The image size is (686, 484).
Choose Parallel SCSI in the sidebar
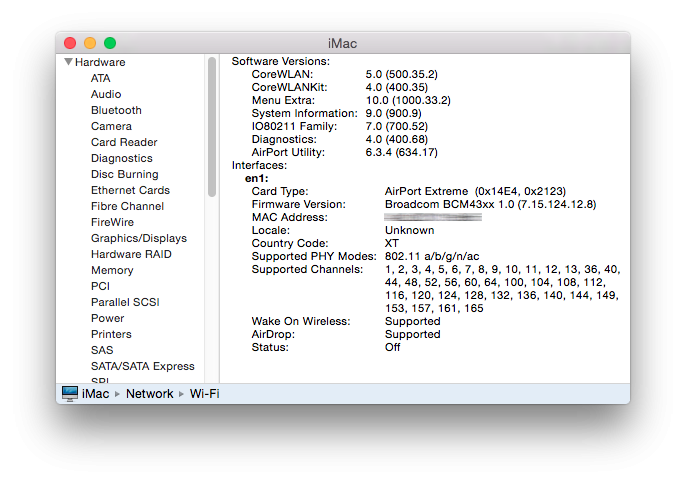click(125, 302)
